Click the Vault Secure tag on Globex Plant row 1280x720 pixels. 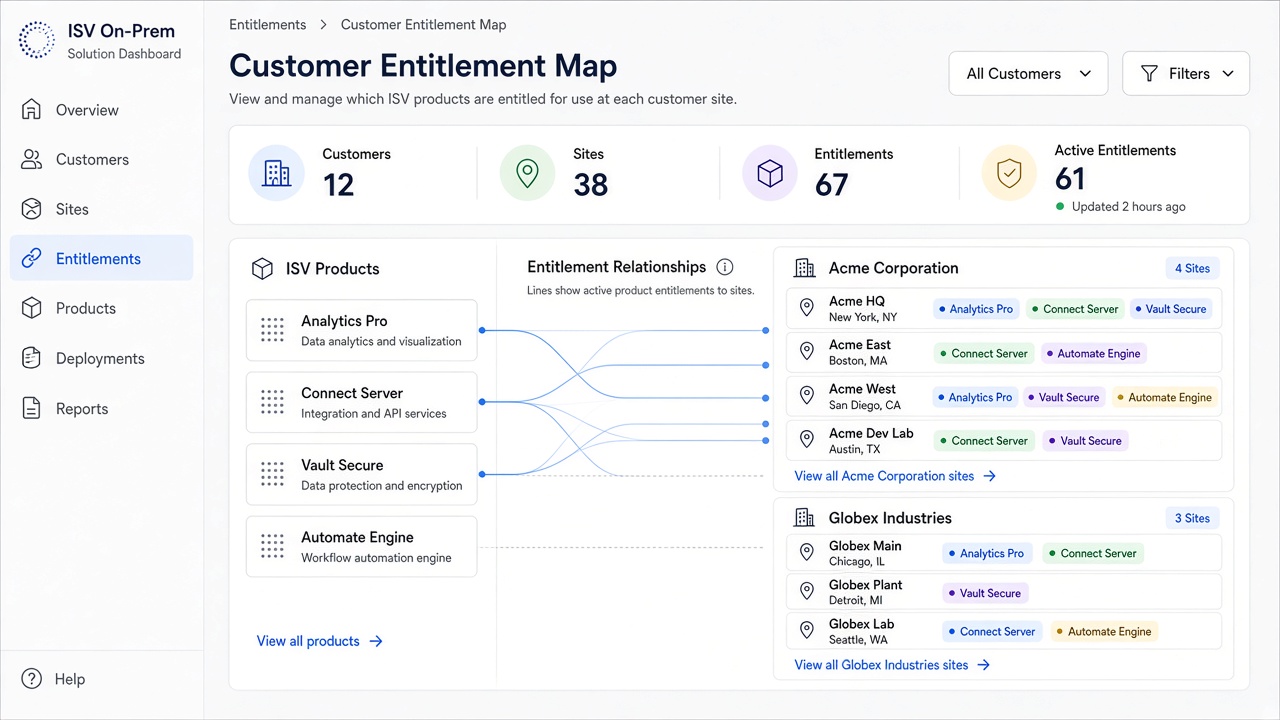[x=985, y=593]
